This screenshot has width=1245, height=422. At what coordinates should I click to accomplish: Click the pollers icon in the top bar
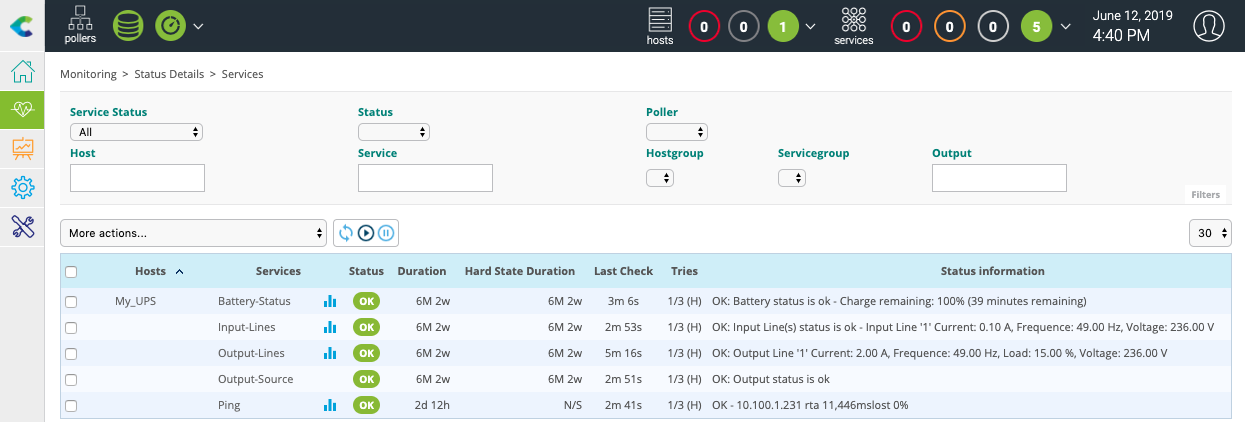click(80, 26)
